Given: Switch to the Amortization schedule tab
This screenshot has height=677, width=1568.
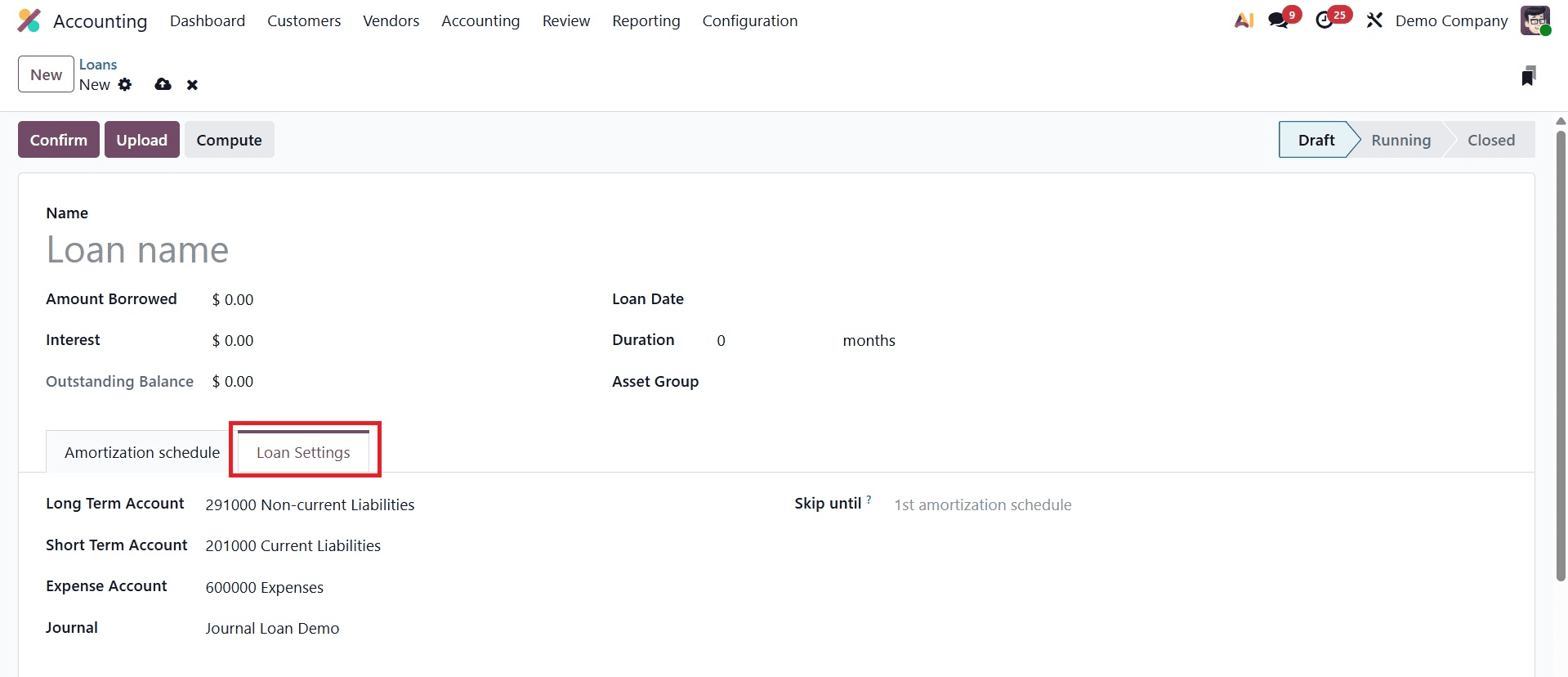Looking at the screenshot, I should 142,452.
